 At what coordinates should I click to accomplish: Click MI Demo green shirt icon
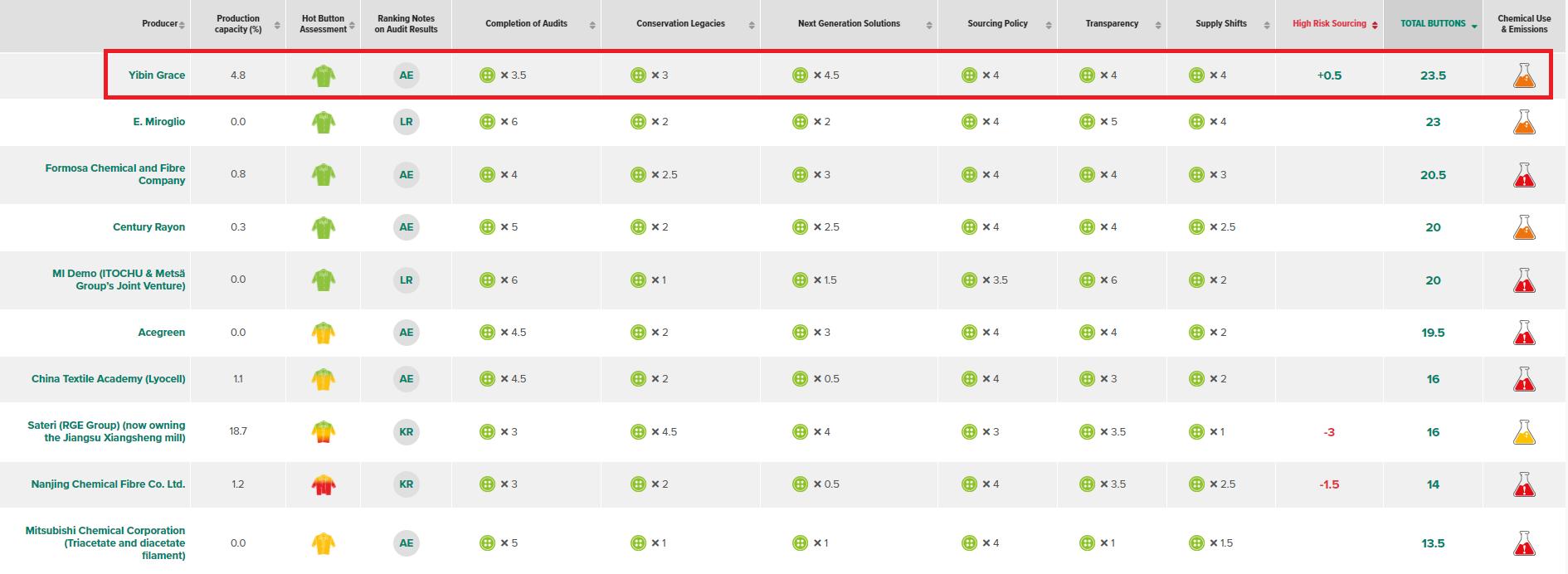[323, 280]
